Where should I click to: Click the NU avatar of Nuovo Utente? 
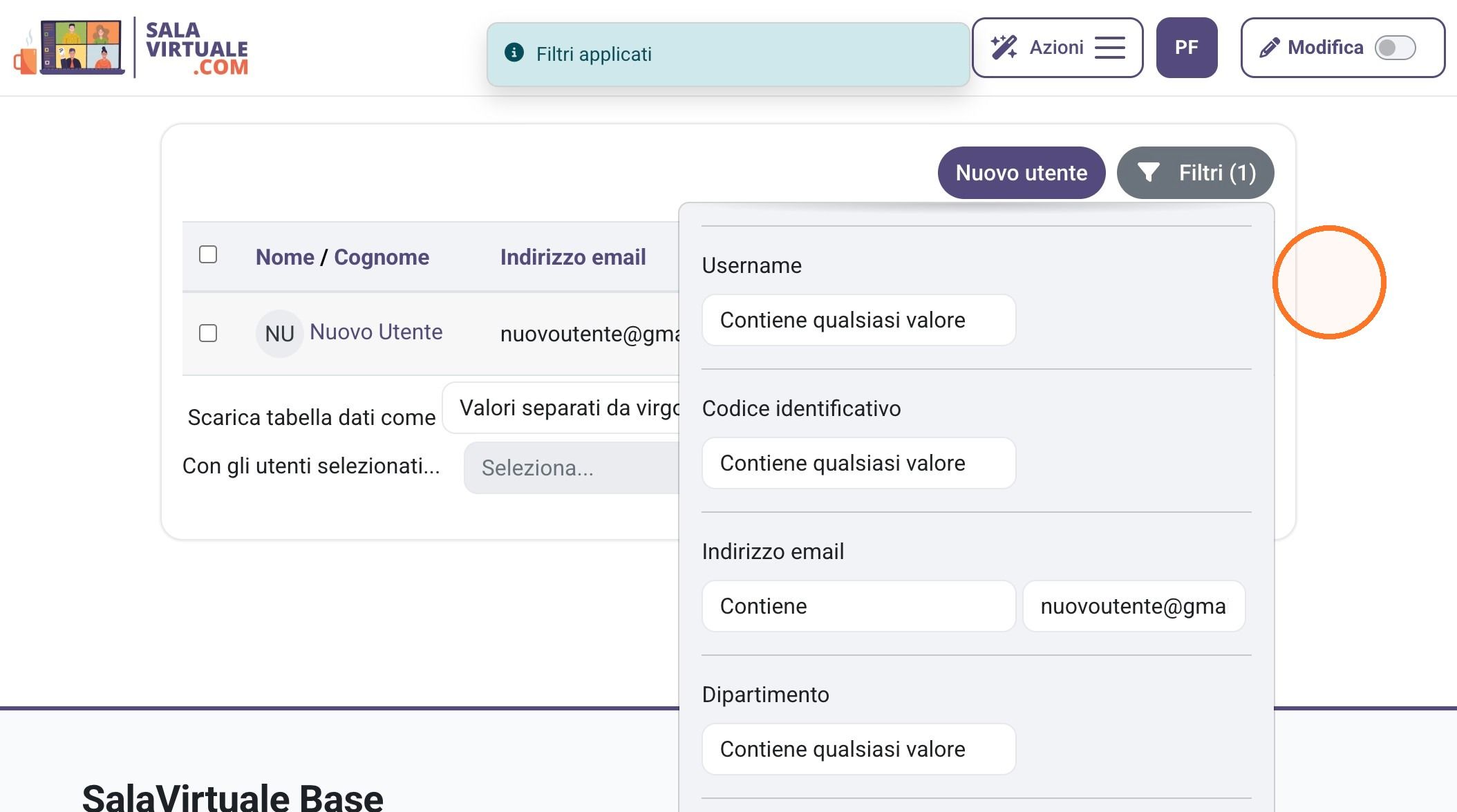click(279, 334)
